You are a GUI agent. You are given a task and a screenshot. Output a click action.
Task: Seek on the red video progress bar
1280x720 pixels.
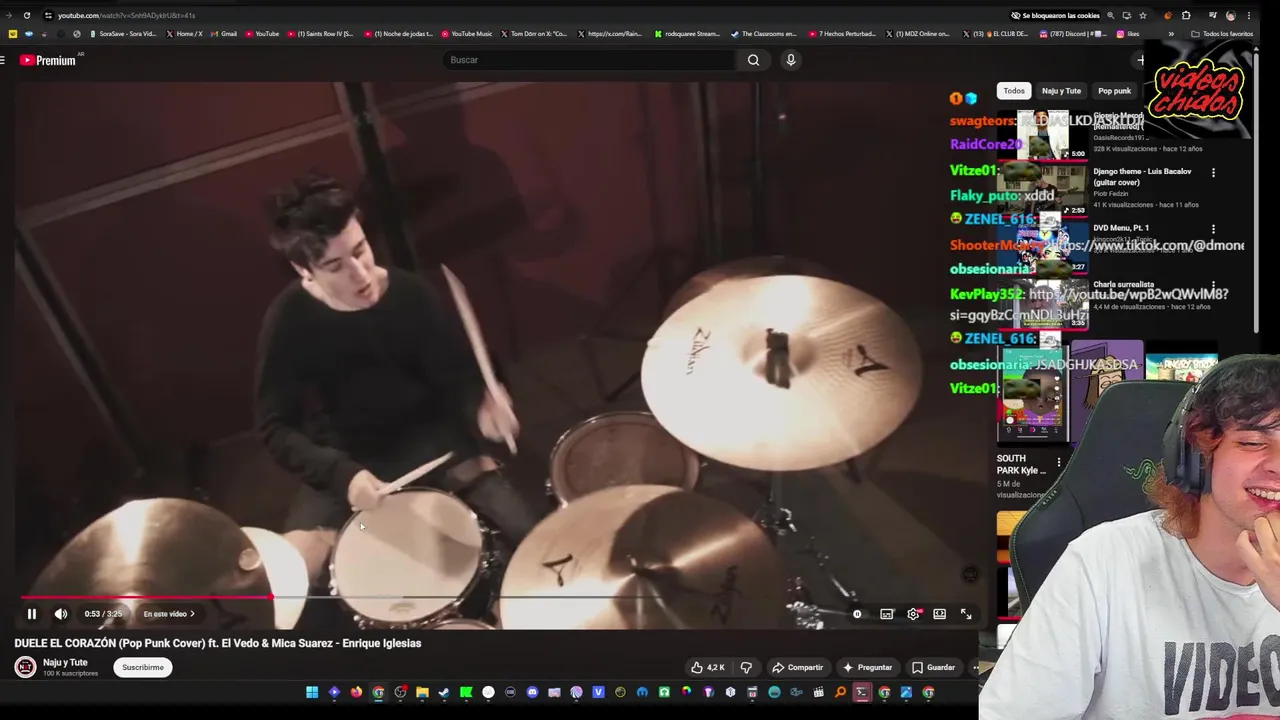145,598
